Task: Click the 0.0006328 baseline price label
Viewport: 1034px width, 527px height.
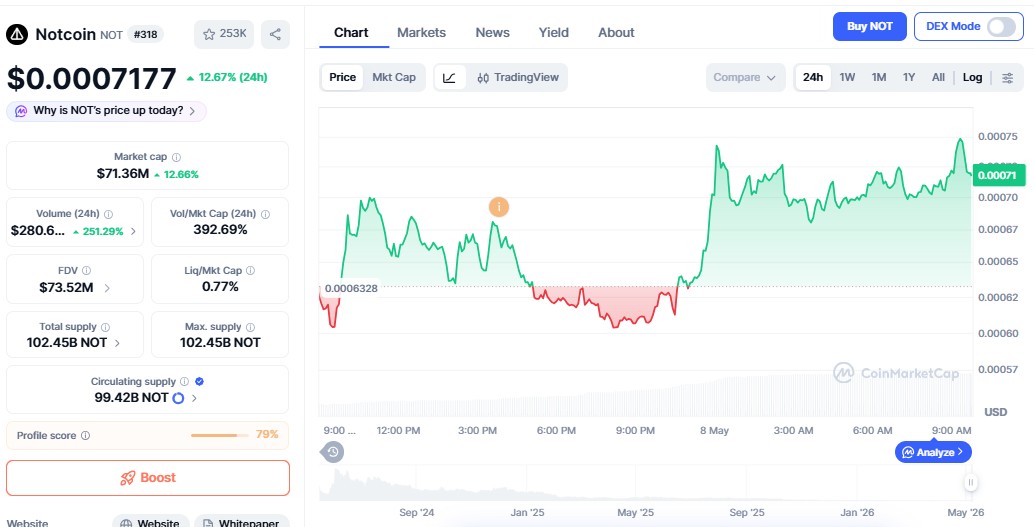Action: tap(351, 288)
